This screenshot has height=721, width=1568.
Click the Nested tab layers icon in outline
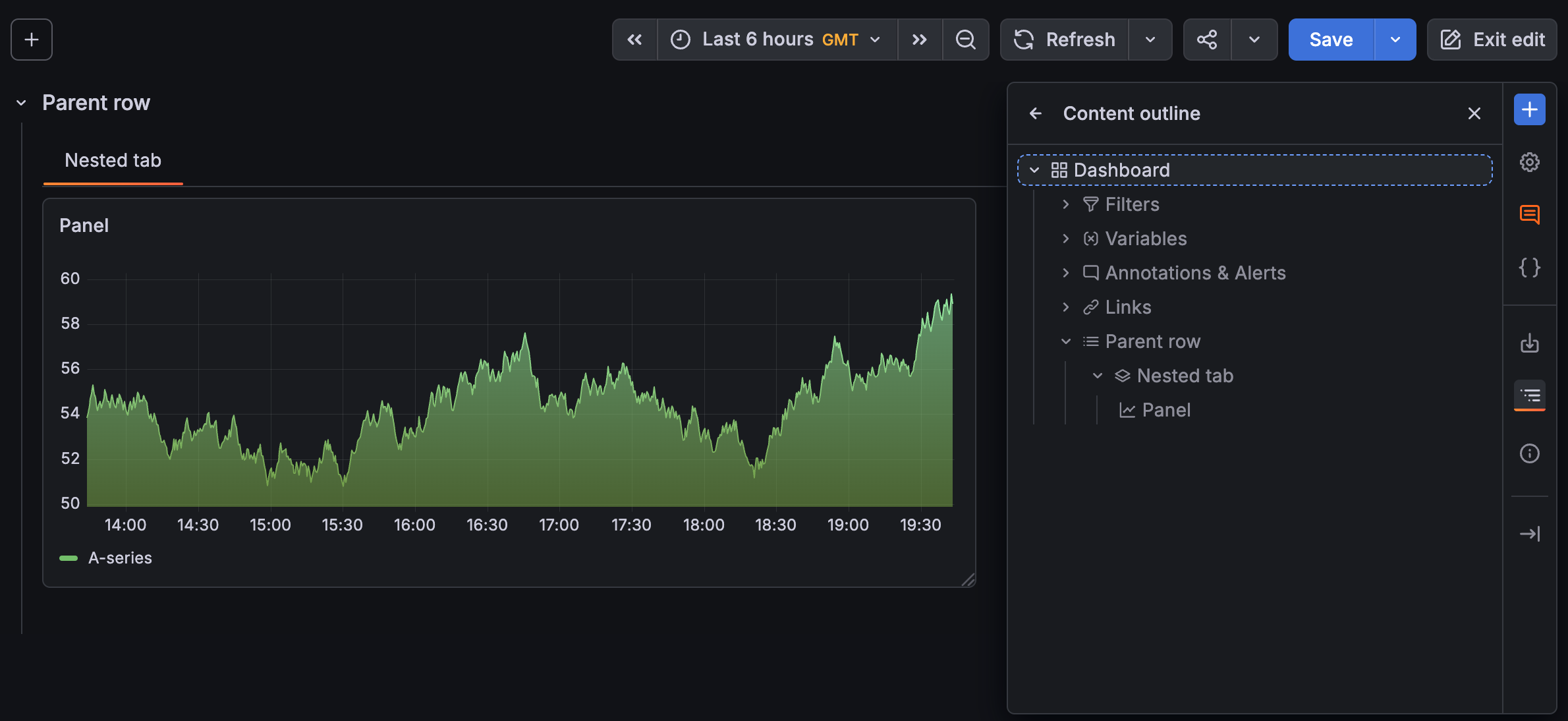(x=1123, y=376)
